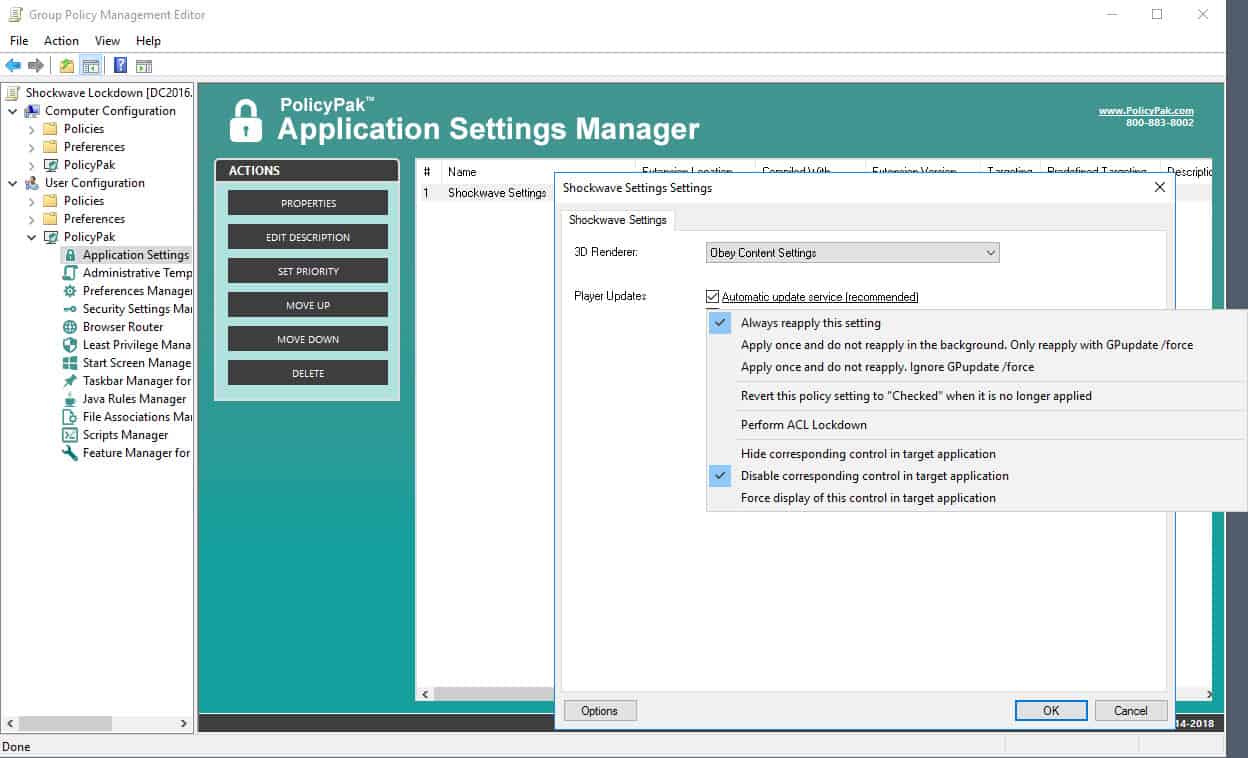Collapse PolicyPak under User Configuration
The image size is (1248, 758).
coord(31,237)
